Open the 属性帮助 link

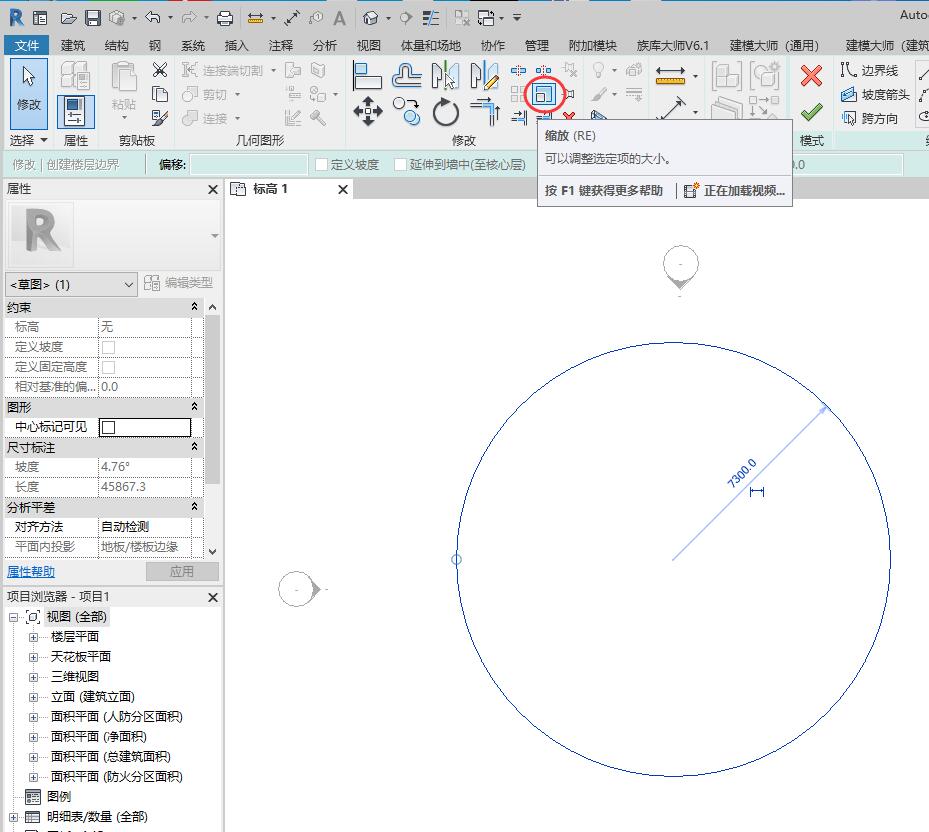31,572
